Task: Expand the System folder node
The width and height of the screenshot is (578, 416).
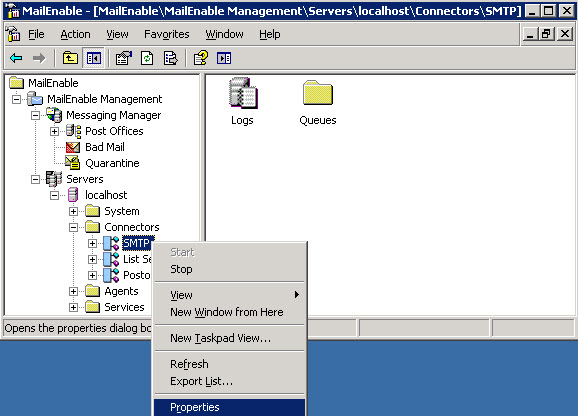Action: (73, 212)
